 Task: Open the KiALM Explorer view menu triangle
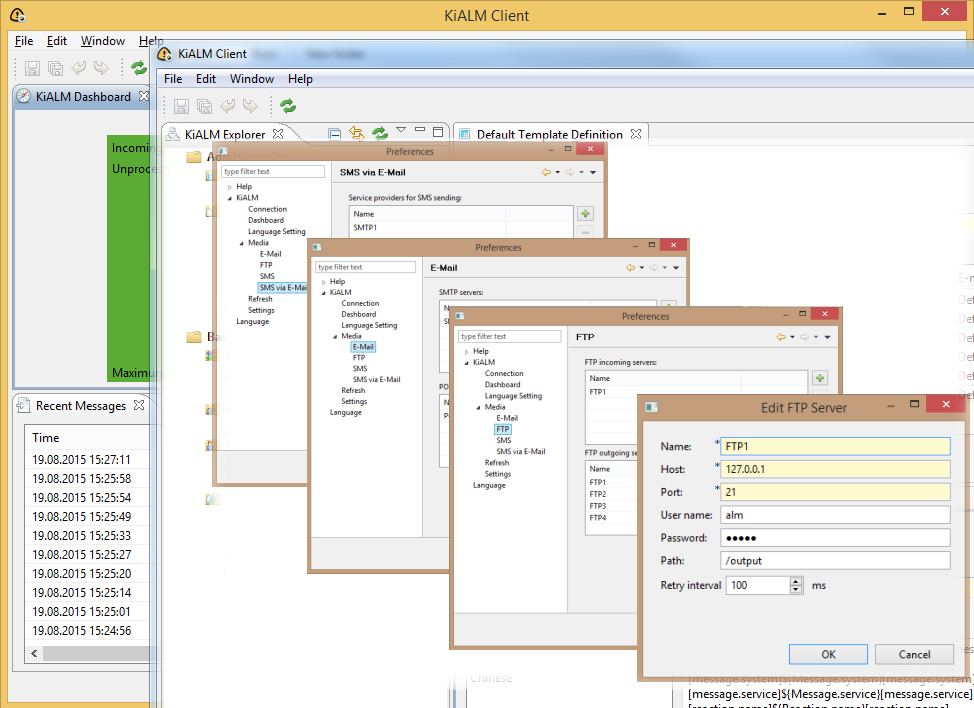(x=401, y=130)
